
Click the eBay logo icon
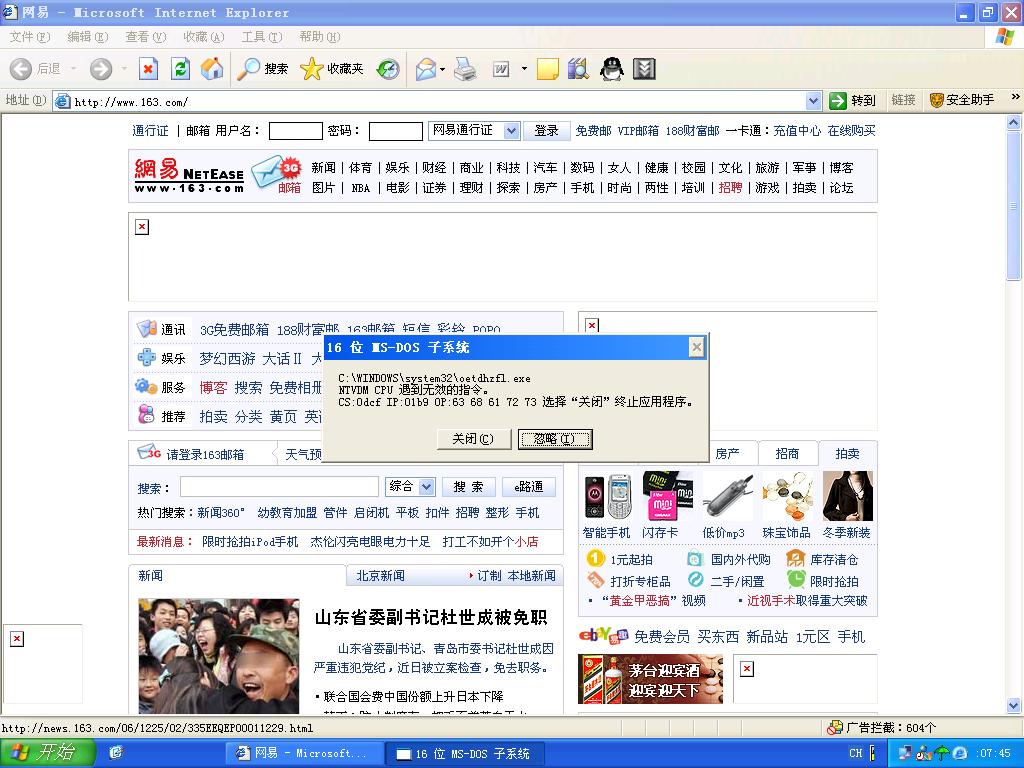coord(603,635)
